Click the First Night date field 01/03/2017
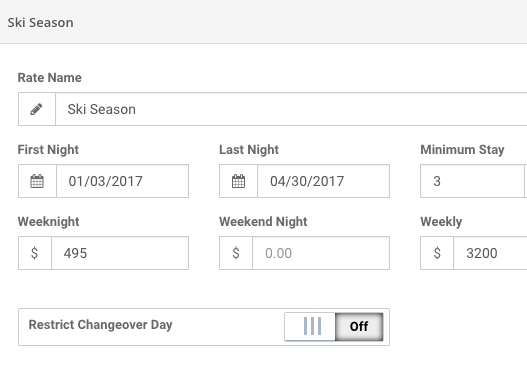Image resolution: width=527 pixels, height=373 pixels. click(122, 181)
